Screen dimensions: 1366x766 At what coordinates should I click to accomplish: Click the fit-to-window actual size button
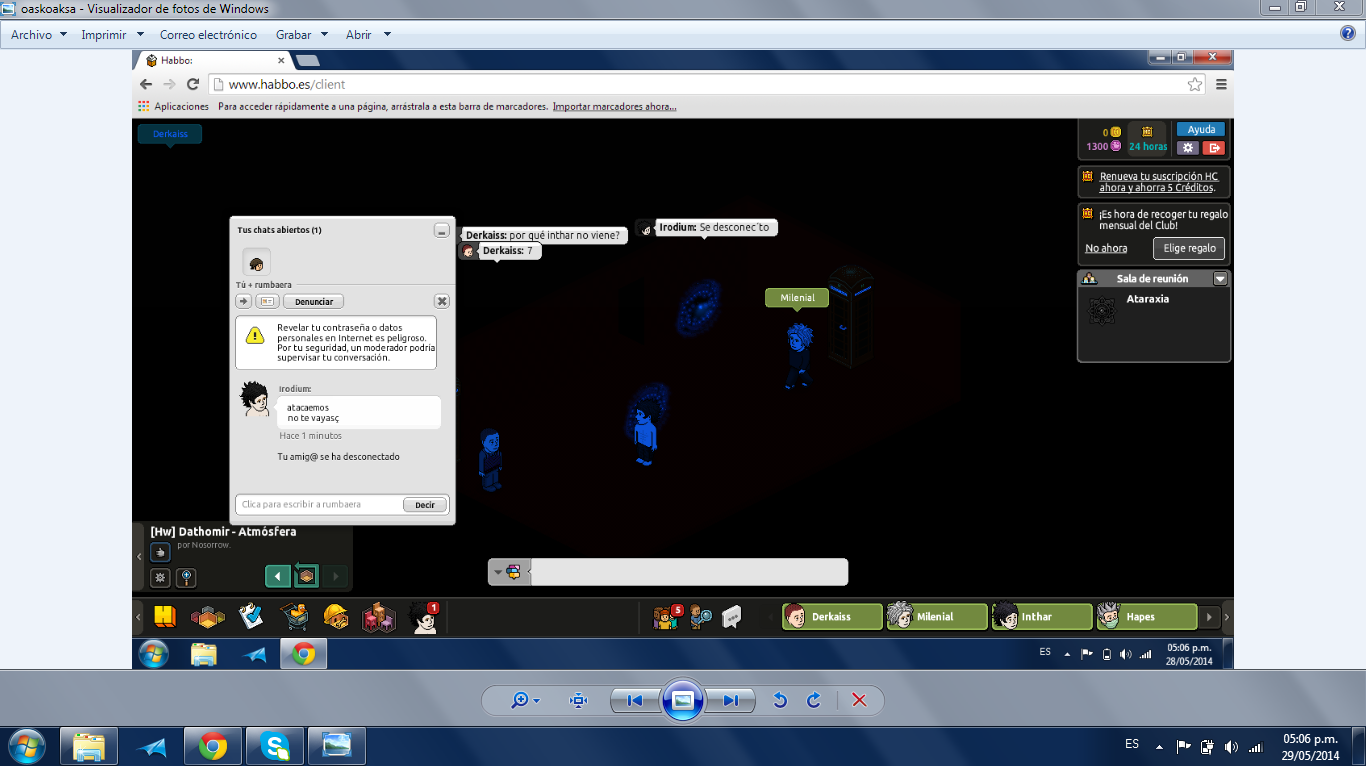coord(578,700)
